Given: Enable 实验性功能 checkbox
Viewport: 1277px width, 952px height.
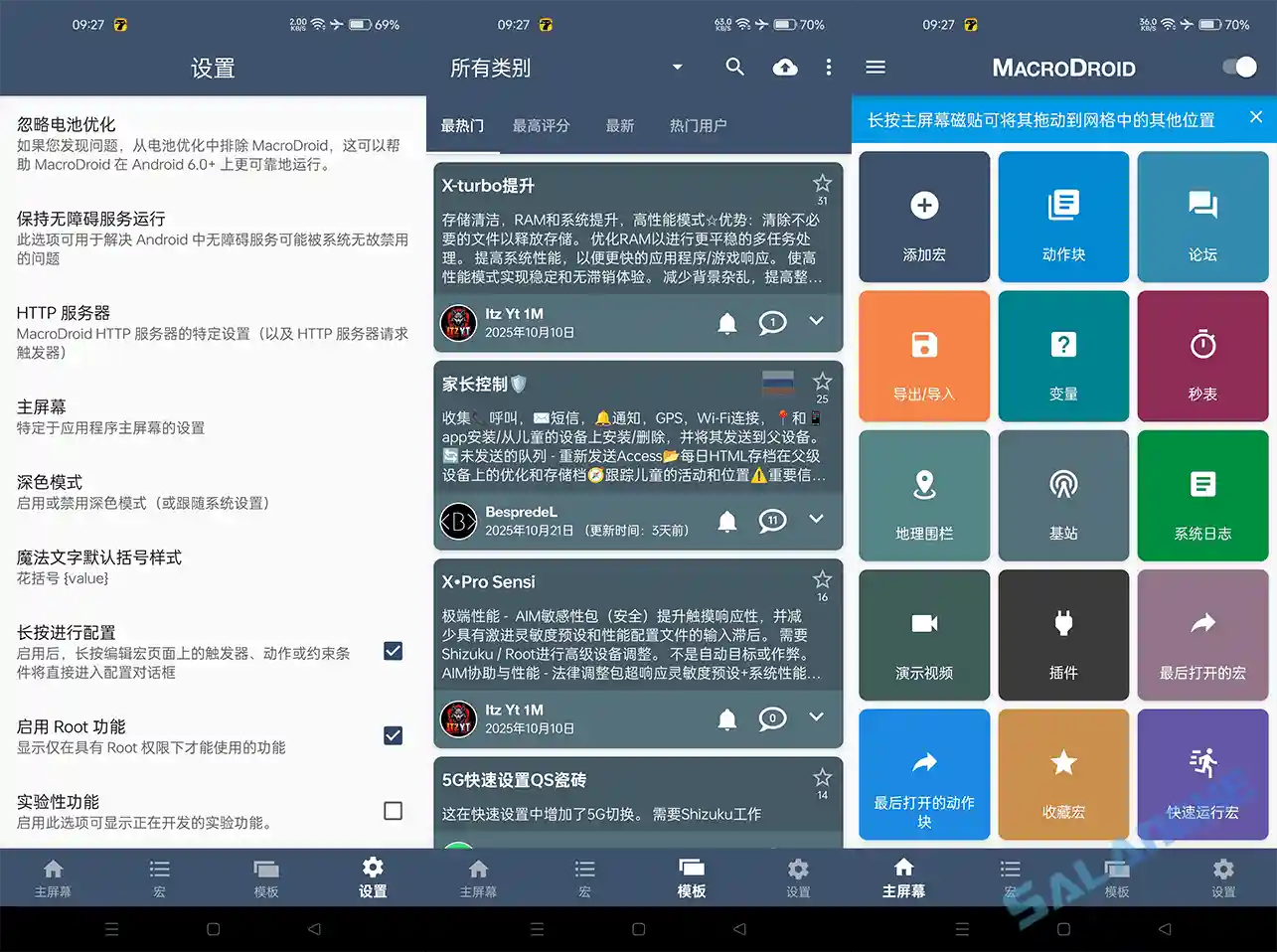Looking at the screenshot, I should click(x=393, y=810).
